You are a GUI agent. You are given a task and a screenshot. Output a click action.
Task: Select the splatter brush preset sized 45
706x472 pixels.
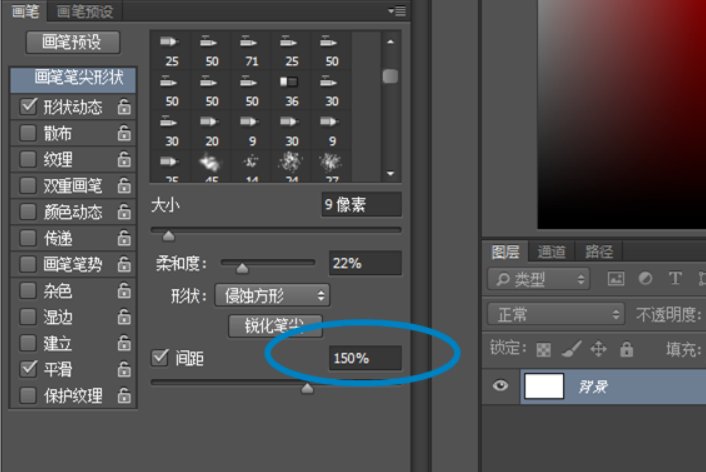coord(212,168)
